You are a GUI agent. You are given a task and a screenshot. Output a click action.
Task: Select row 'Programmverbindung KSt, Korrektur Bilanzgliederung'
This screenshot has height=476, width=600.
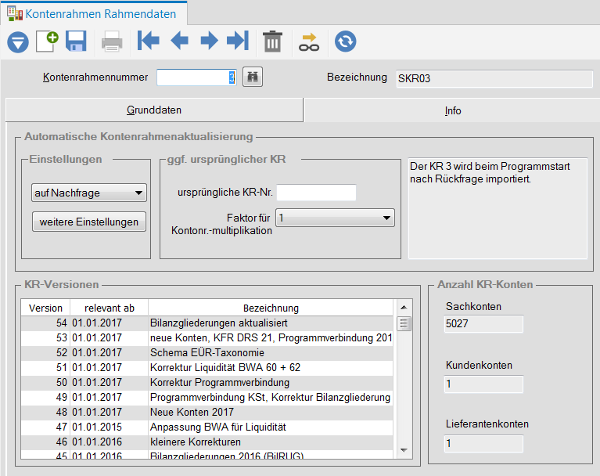click(x=207, y=397)
